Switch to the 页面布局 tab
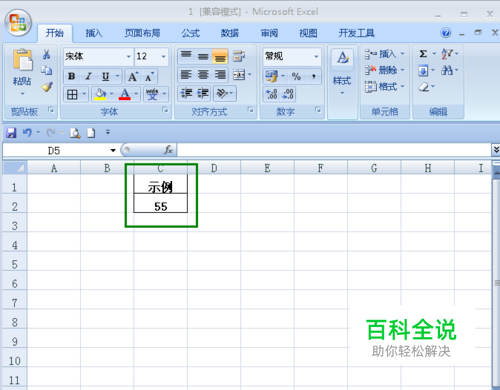This screenshot has width=500, height=390. 142,33
